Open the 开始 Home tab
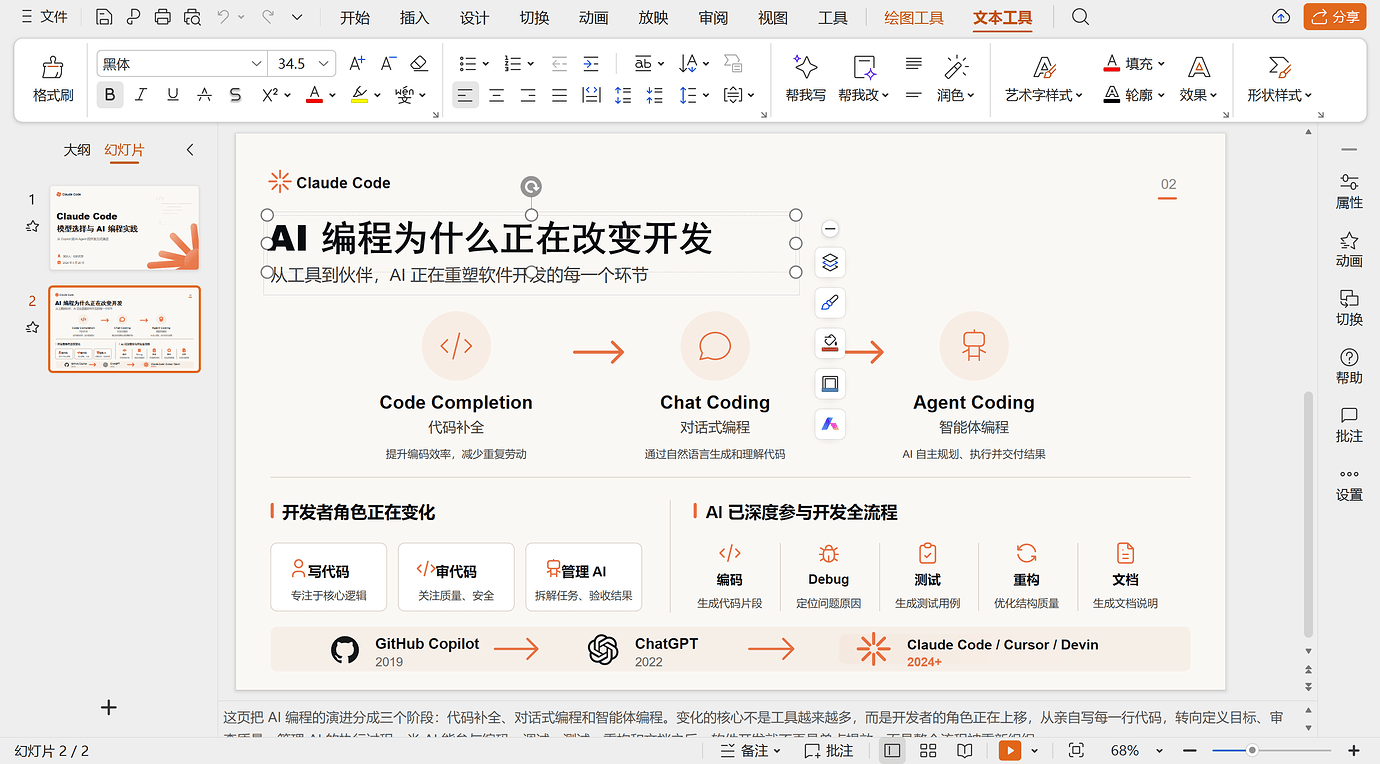Screen dimensions: 1380x764 coord(354,18)
